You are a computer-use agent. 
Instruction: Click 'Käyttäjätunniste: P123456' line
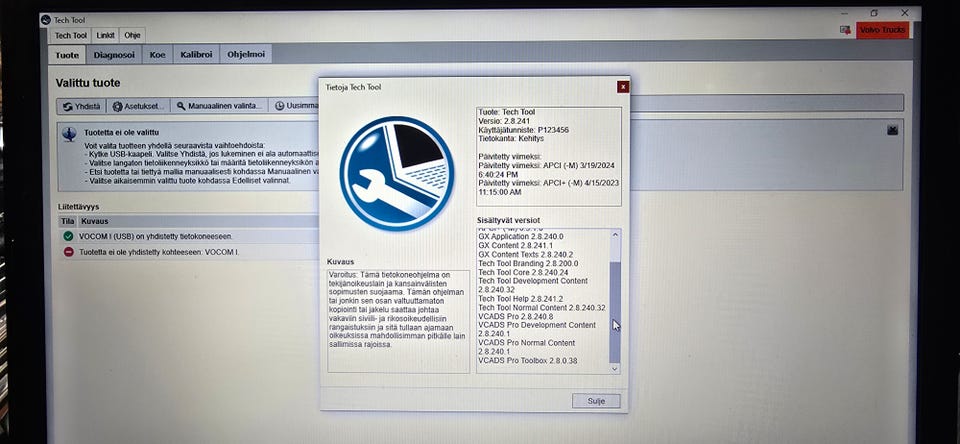(522, 130)
